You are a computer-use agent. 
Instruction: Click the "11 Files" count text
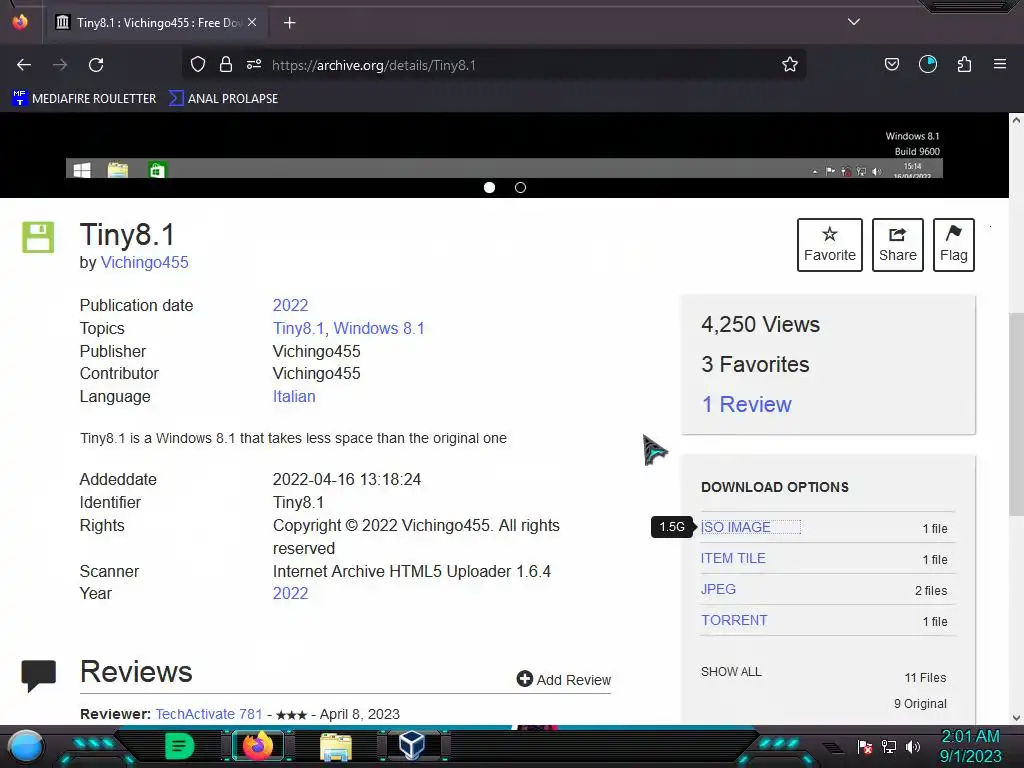[x=925, y=678]
